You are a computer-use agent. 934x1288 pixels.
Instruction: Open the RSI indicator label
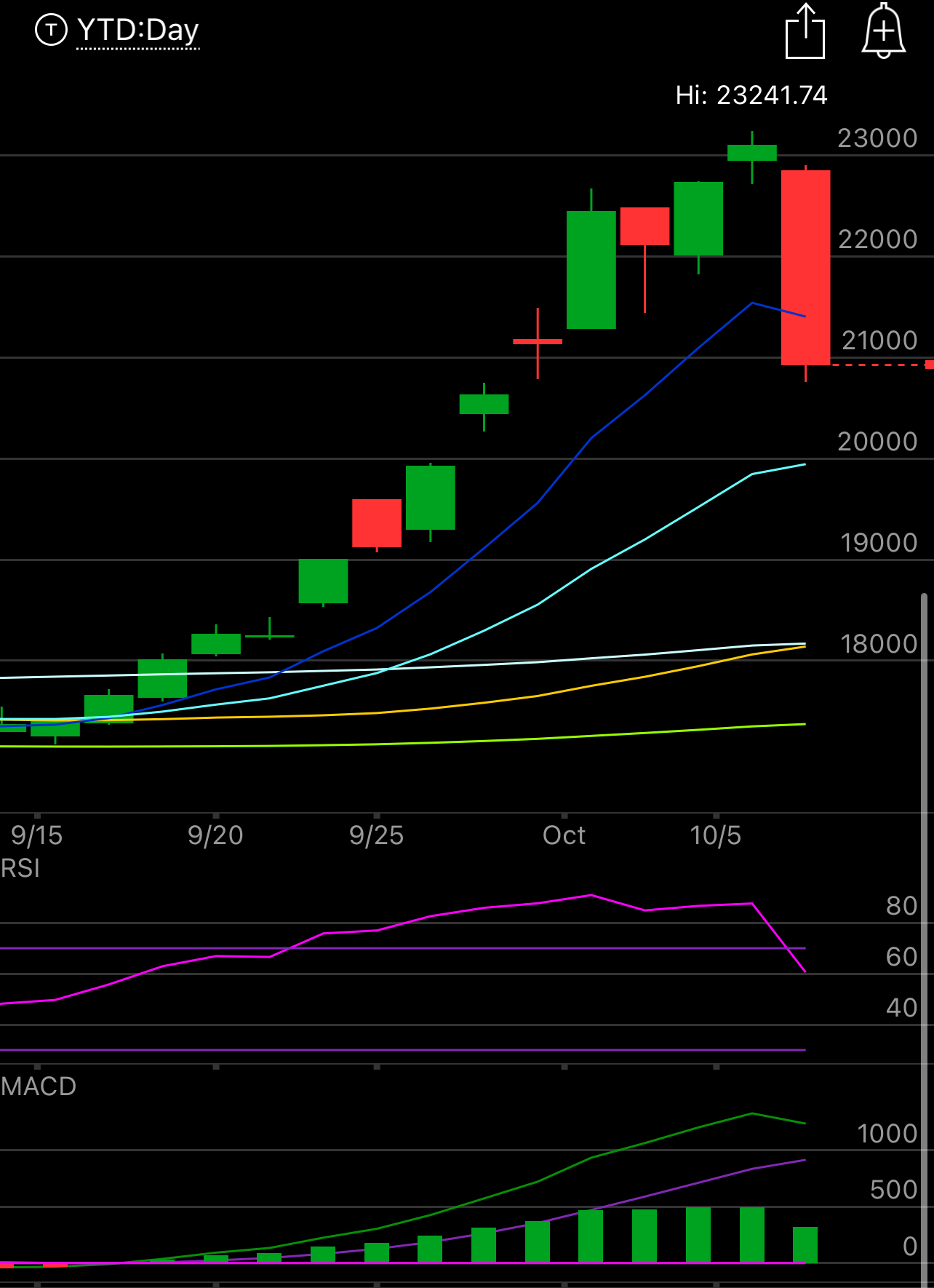[x=20, y=868]
